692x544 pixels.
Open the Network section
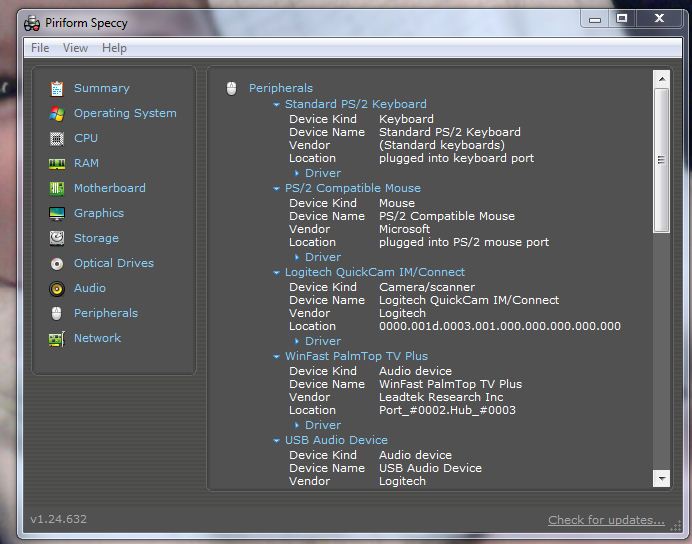point(97,338)
